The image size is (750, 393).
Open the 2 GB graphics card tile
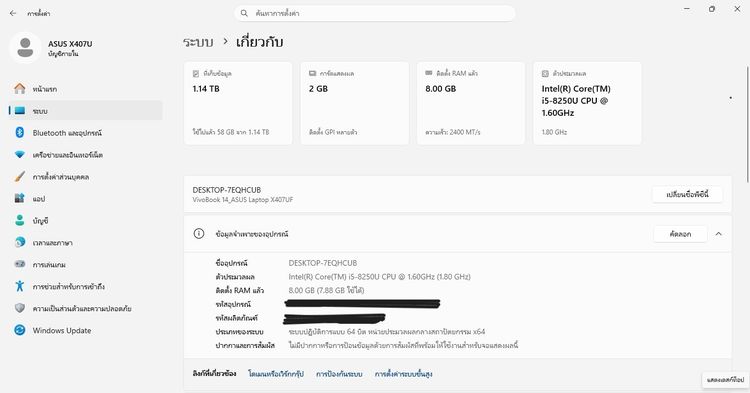354,103
